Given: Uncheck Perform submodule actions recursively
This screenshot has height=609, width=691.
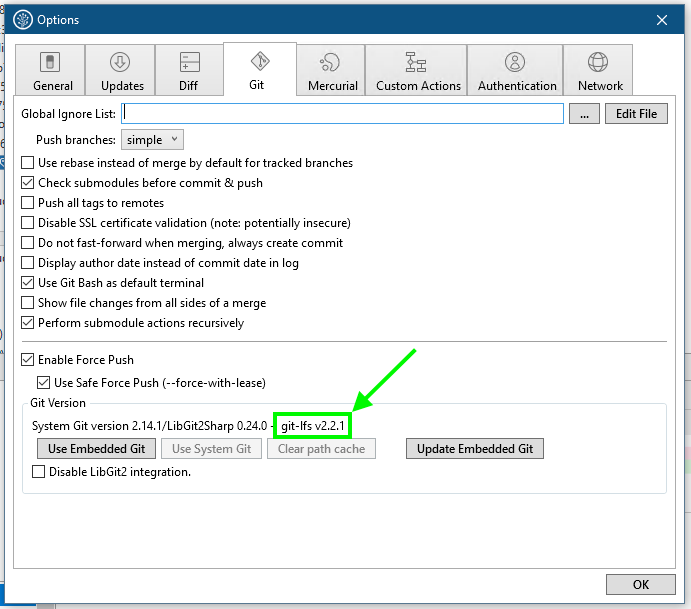Looking at the screenshot, I should click(27, 323).
